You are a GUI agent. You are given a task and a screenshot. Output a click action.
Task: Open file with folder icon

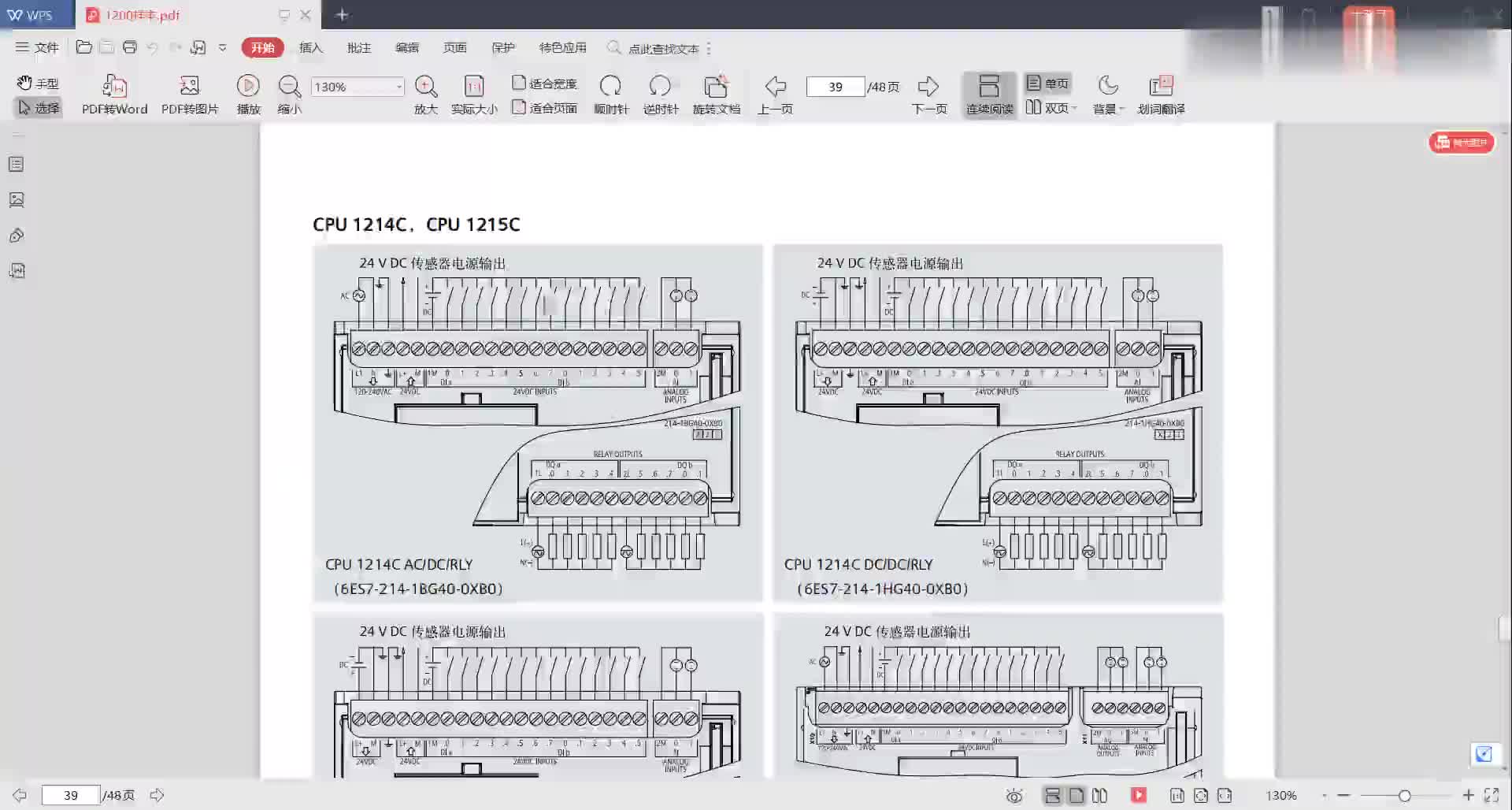(83, 47)
